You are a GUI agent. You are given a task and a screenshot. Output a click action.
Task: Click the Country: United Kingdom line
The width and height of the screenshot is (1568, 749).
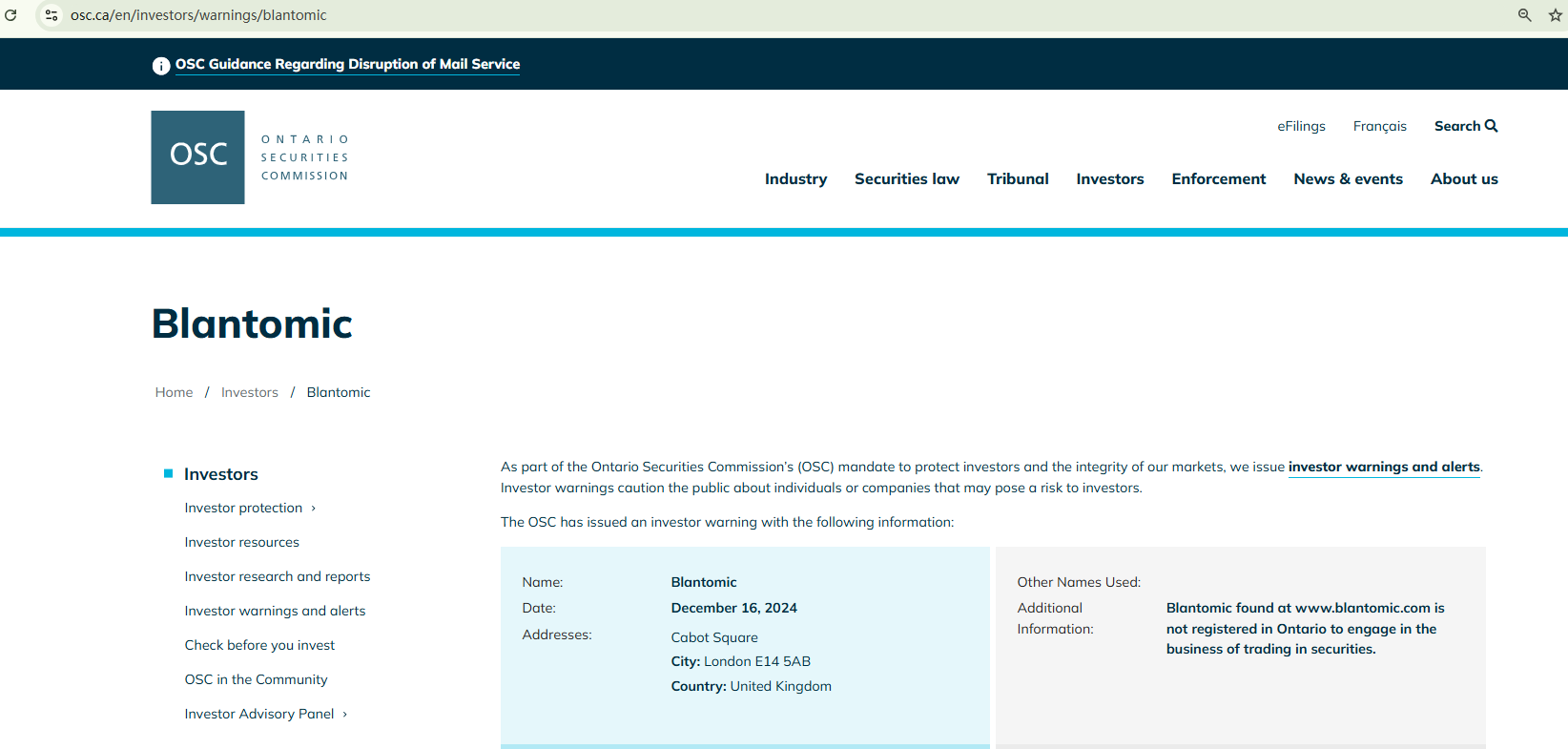(x=752, y=687)
